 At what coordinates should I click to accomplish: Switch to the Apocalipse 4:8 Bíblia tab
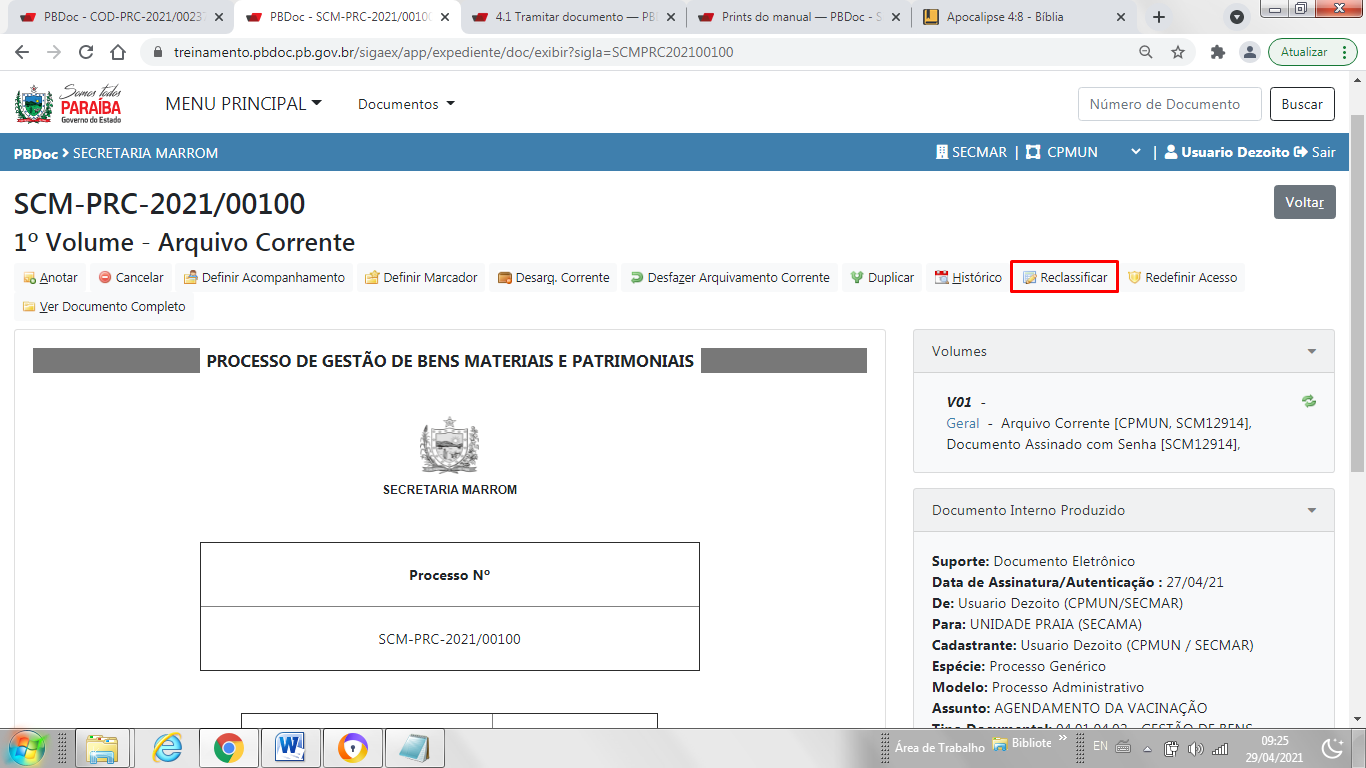[1020, 17]
